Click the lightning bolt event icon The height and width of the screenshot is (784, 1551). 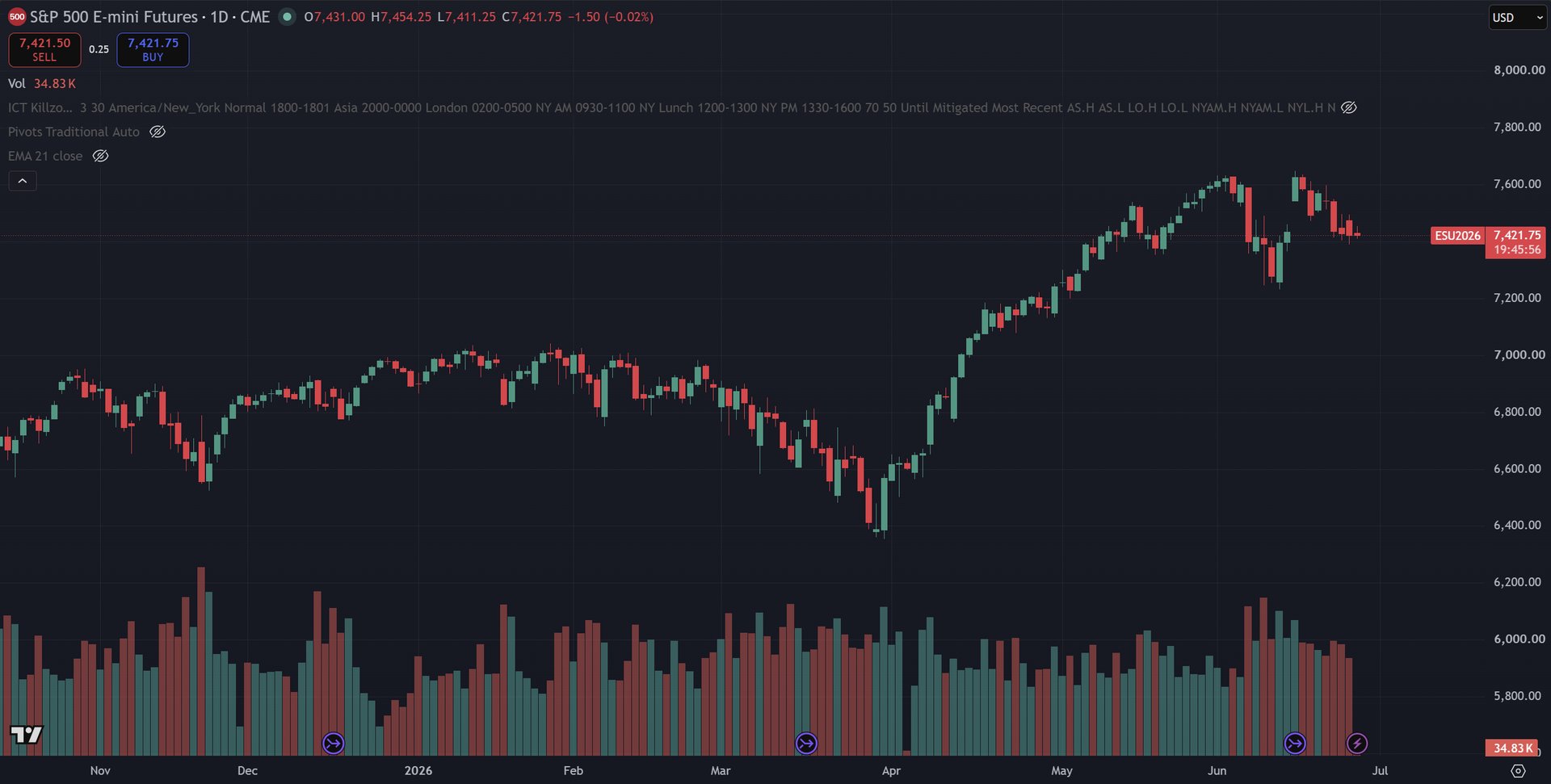[x=1357, y=743]
